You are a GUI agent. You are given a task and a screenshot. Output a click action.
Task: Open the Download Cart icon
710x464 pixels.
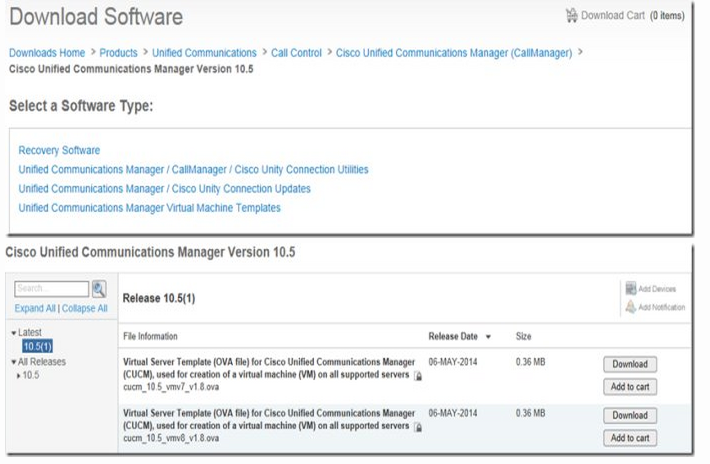pos(571,15)
